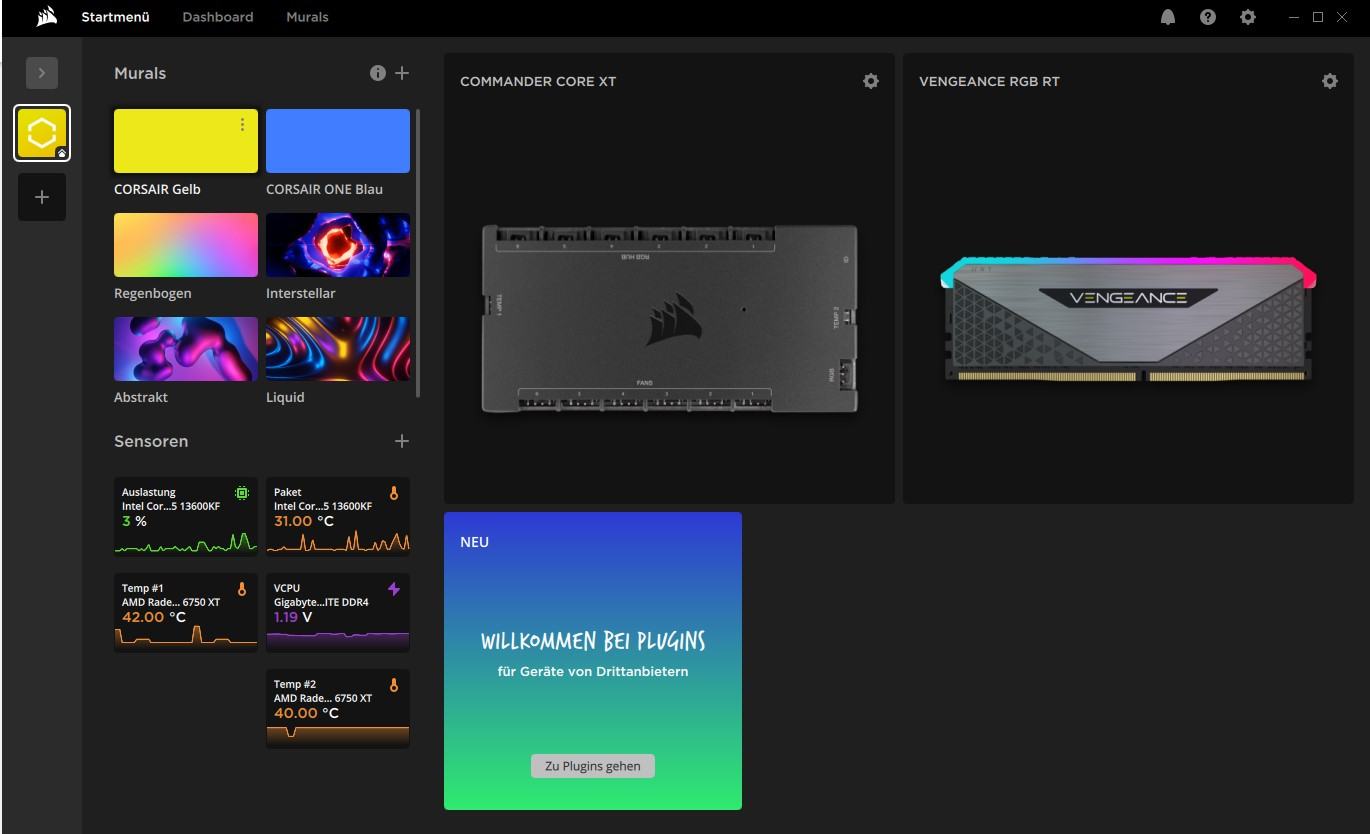Click the CPU load chip icon

(x=242, y=493)
